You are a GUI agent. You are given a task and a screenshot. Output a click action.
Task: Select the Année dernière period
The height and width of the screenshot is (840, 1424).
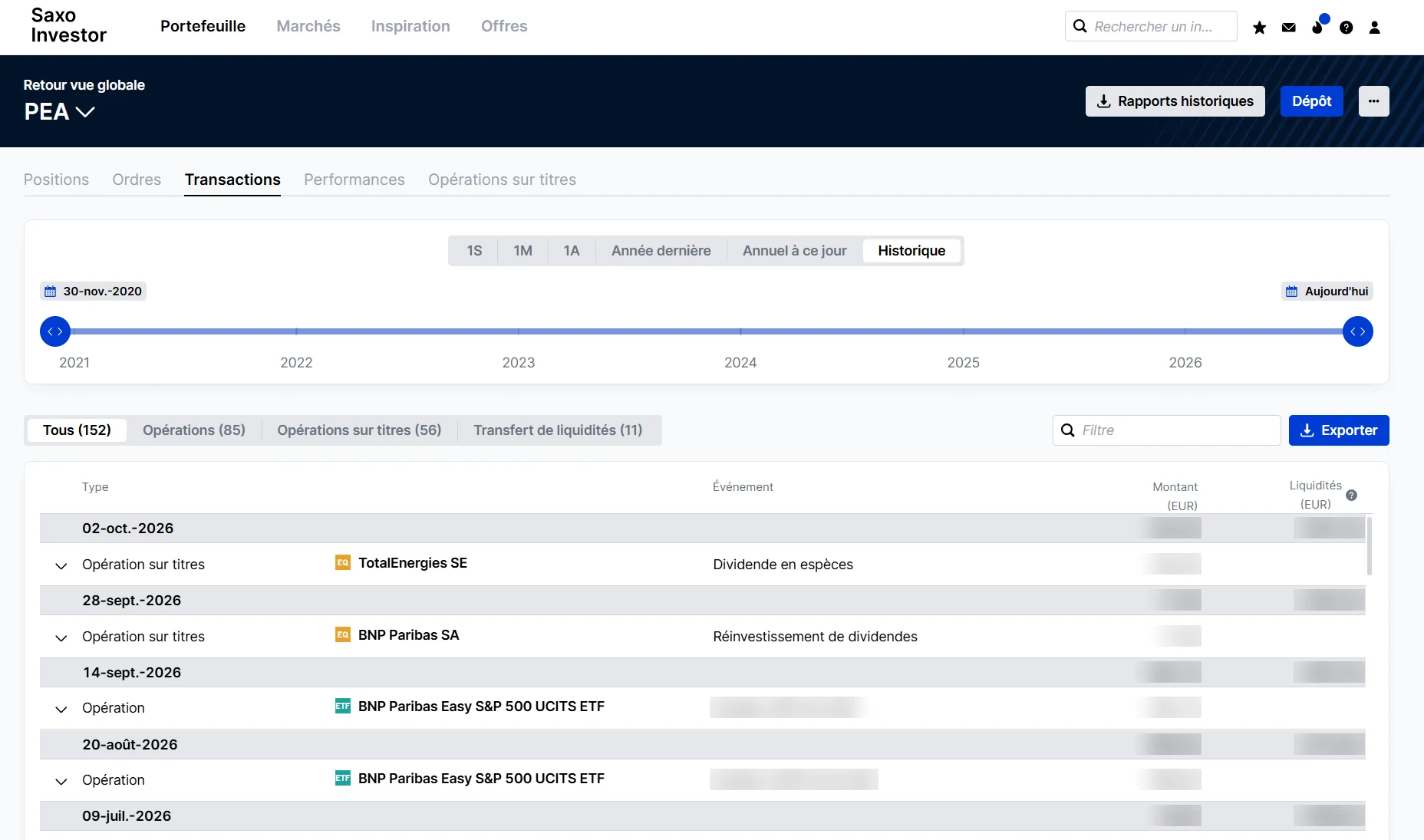coord(661,251)
